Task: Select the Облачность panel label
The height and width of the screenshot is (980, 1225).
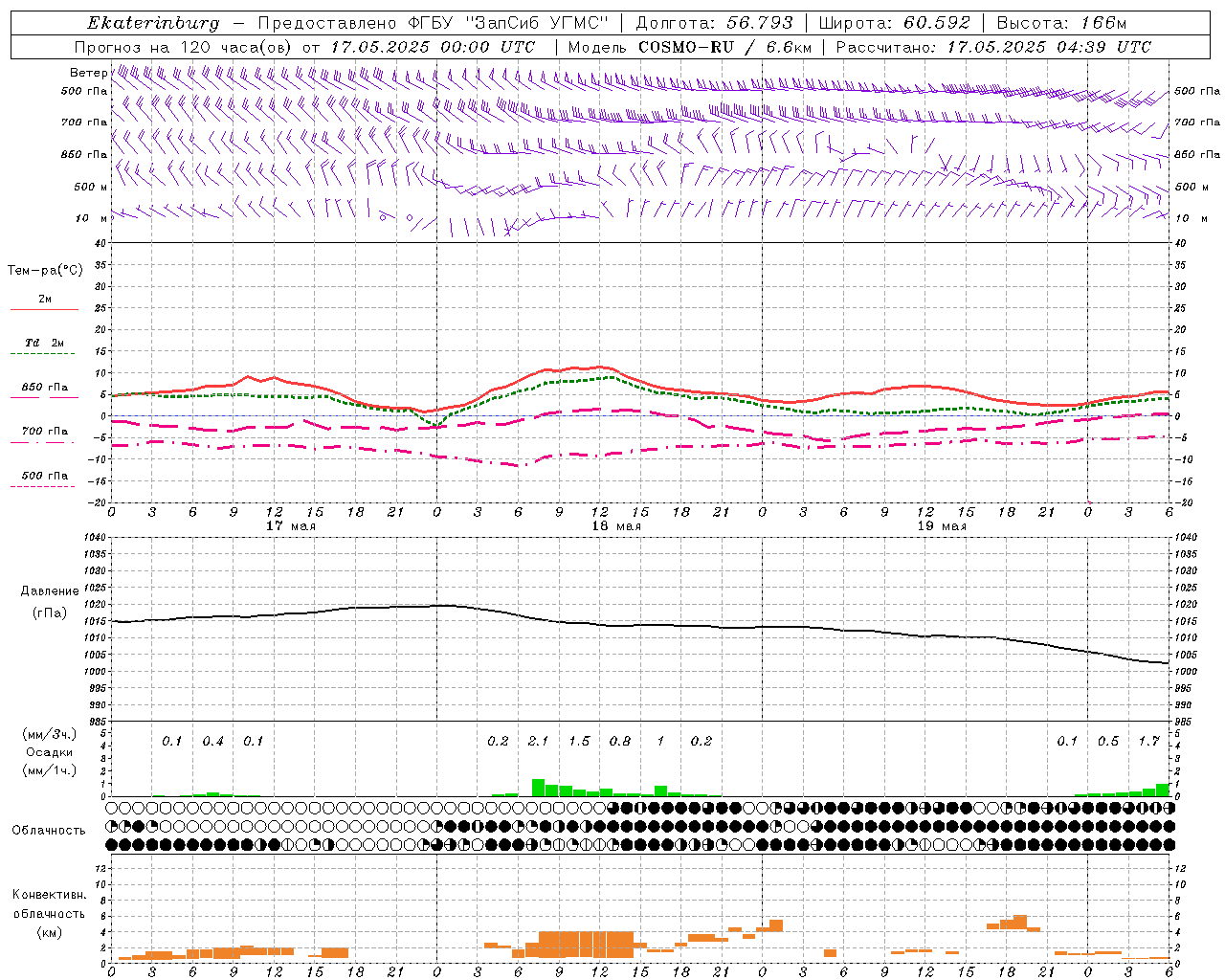Action: pyautogui.click(x=49, y=830)
